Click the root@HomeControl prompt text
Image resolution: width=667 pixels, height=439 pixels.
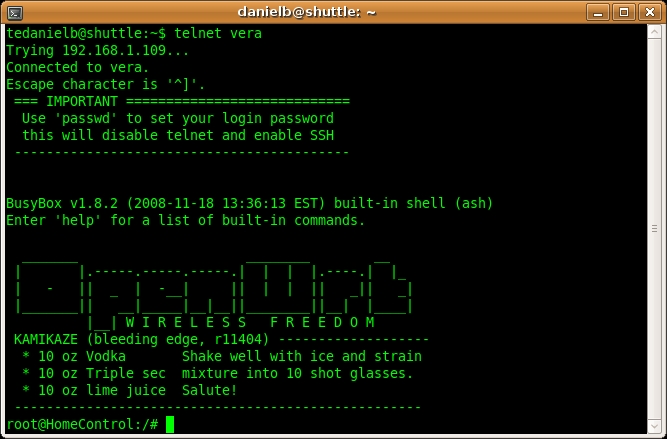[x=82, y=424]
